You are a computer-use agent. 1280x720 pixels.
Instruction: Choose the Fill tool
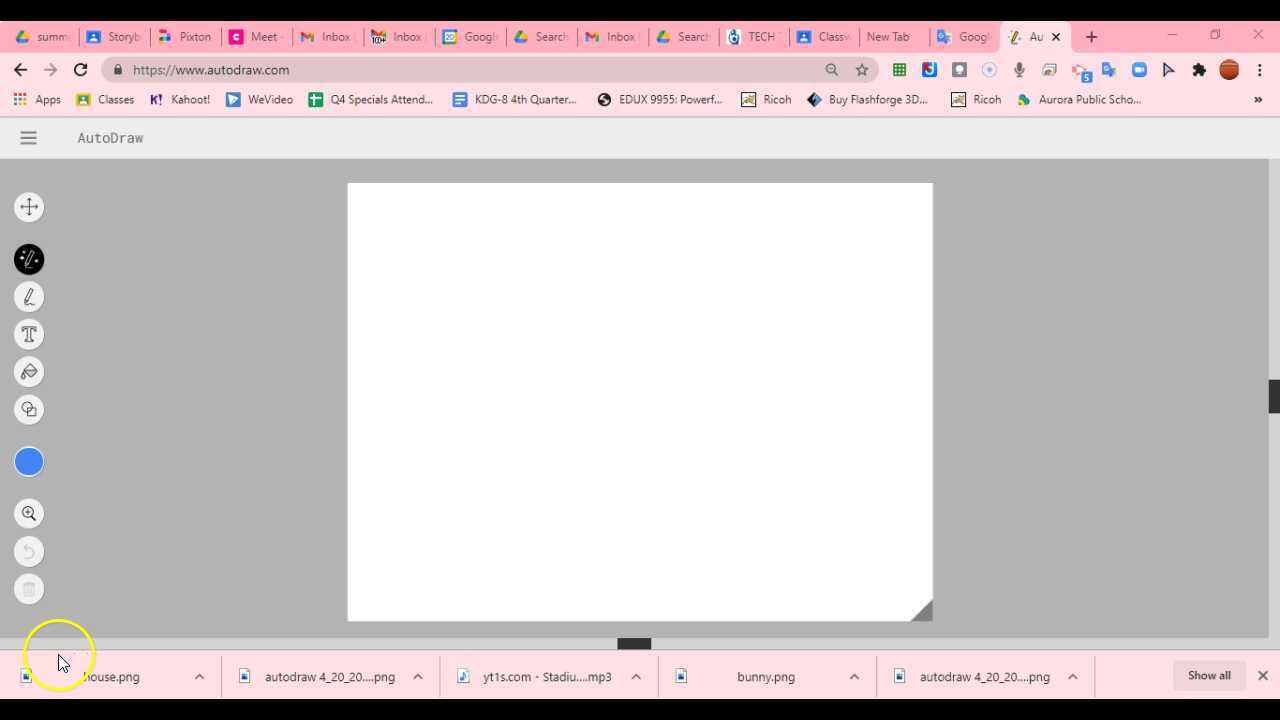click(28, 371)
